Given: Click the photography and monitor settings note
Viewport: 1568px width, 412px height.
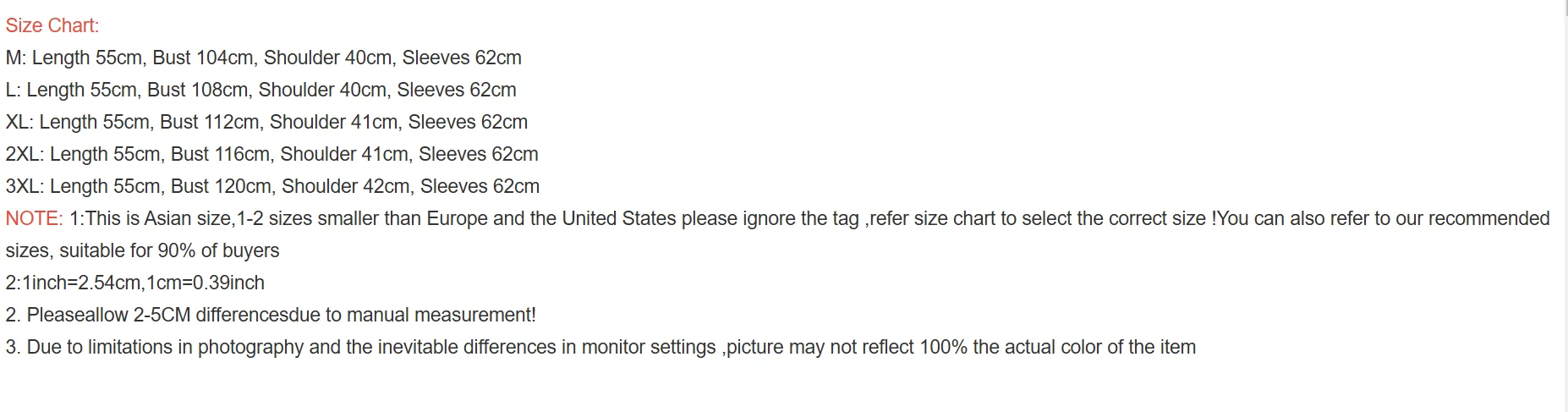Looking at the screenshot, I should (x=600, y=347).
